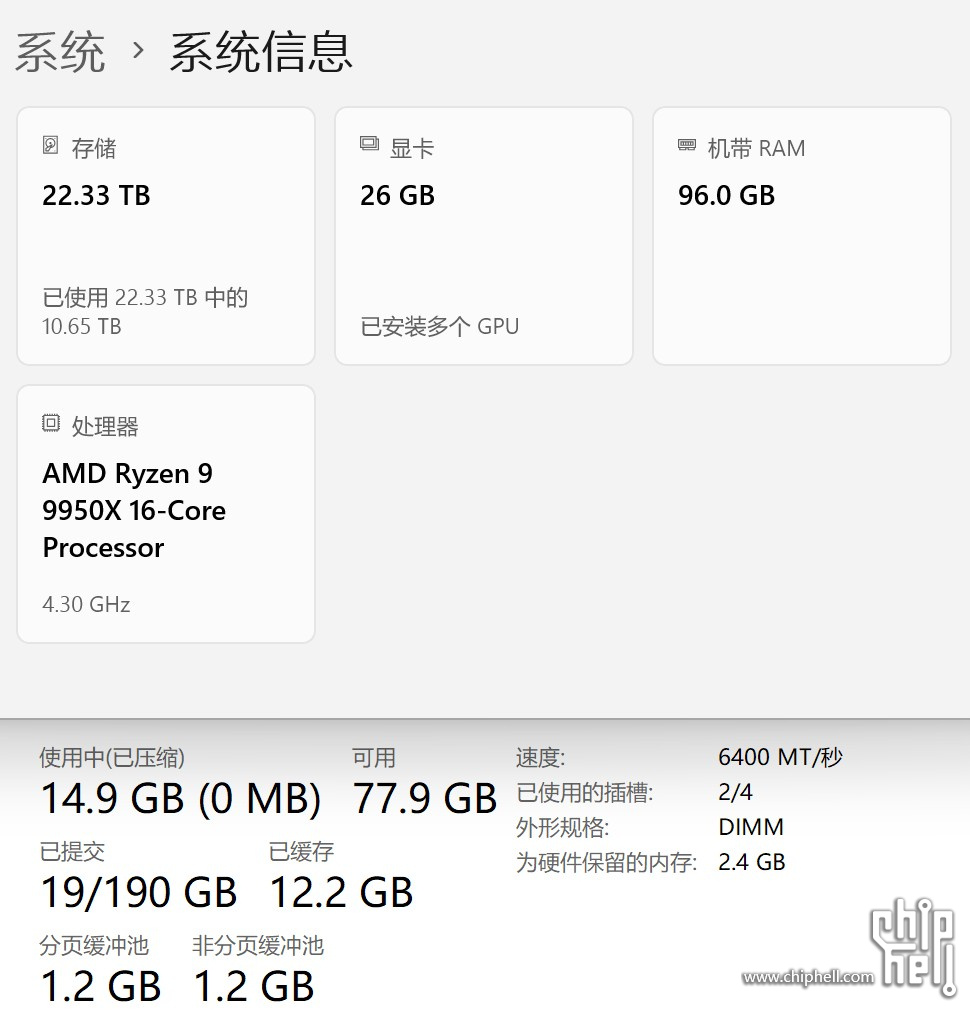
Task: Click the 已使用的插槽: label
Action: pos(585,792)
